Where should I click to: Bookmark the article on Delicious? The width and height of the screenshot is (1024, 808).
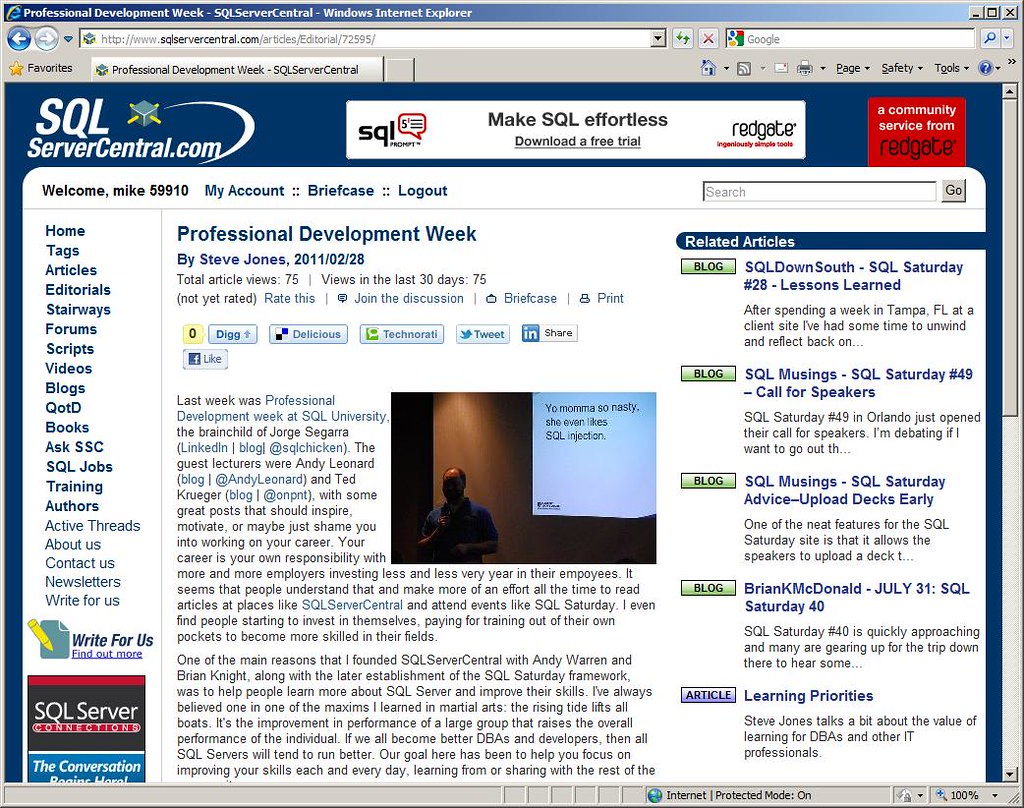click(308, 334)
